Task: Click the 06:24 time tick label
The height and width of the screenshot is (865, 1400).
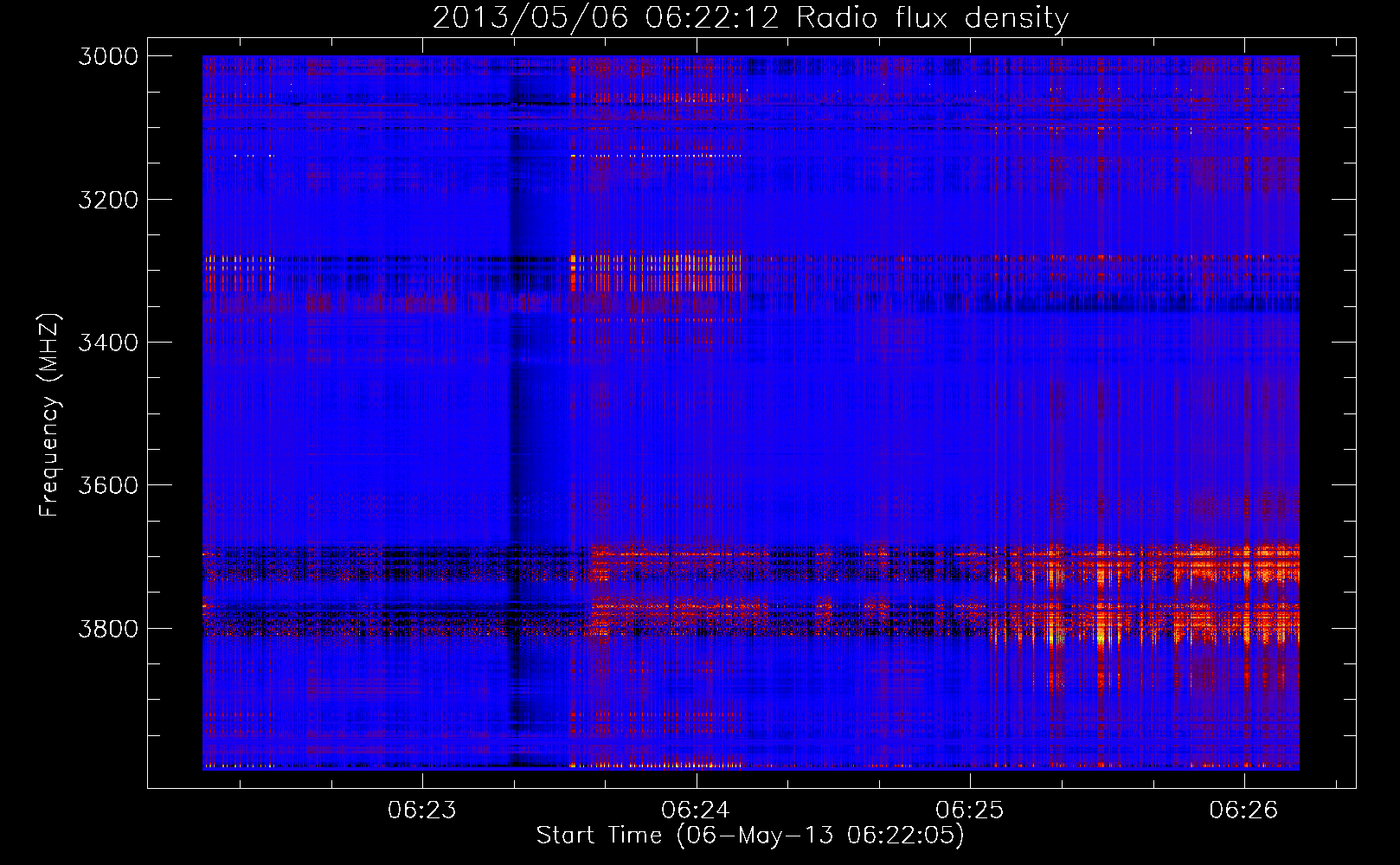Action: click(x=696, y=810)
